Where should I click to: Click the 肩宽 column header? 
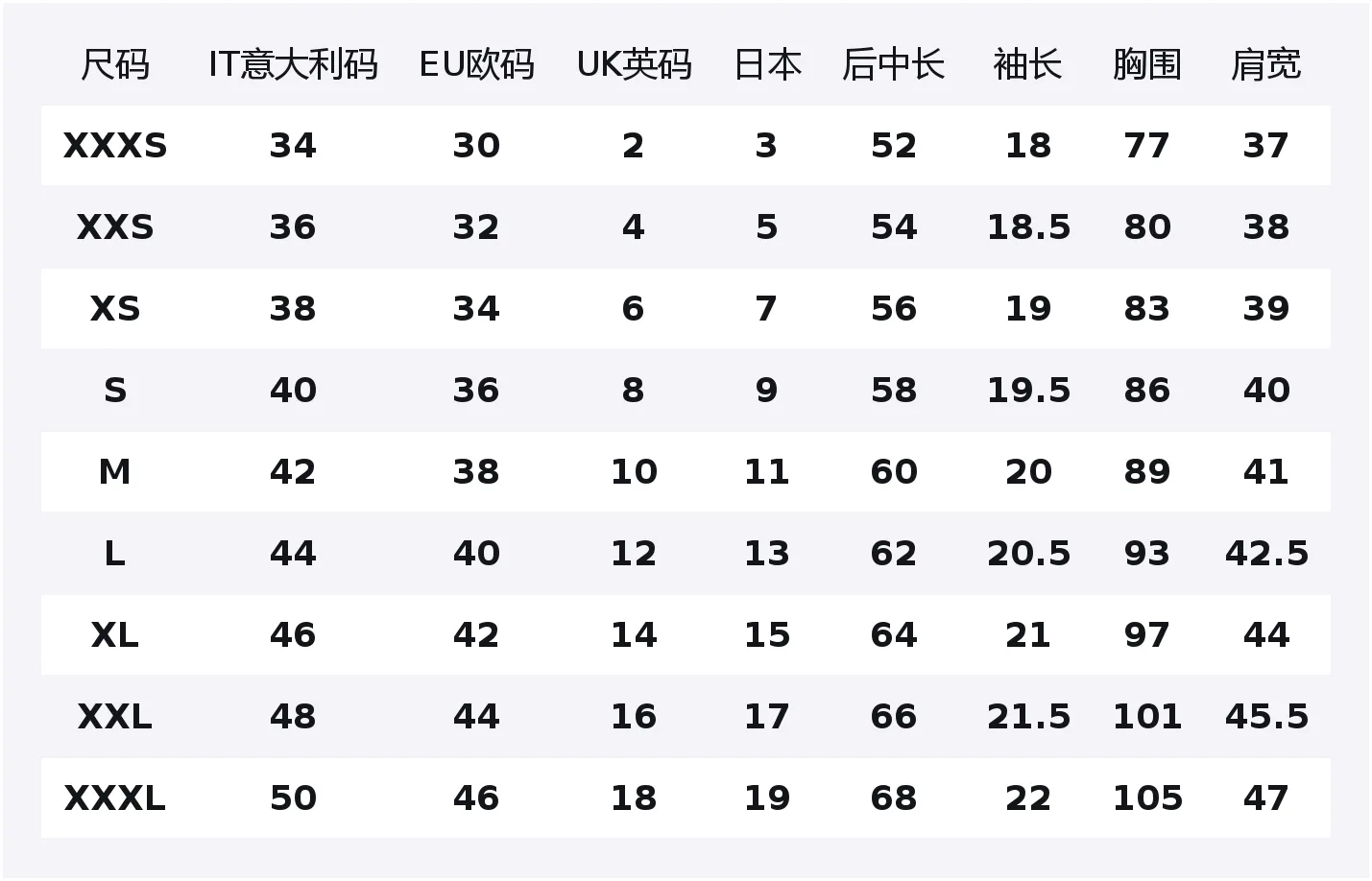coord(1265,65)
